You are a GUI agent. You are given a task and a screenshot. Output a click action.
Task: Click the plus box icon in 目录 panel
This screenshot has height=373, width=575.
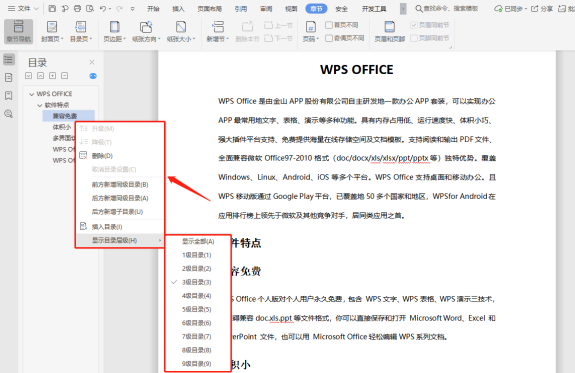[52, 76]
